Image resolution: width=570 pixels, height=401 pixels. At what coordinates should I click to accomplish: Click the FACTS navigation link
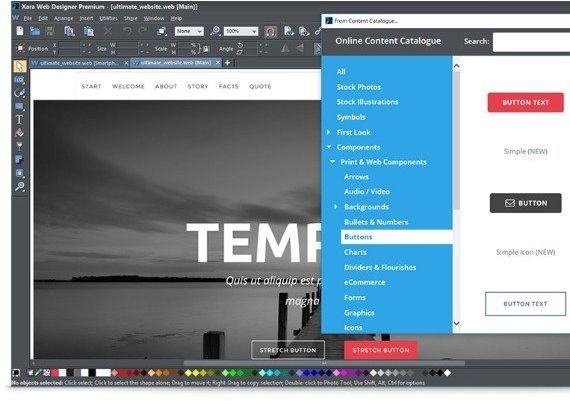[x=229, y=86]
